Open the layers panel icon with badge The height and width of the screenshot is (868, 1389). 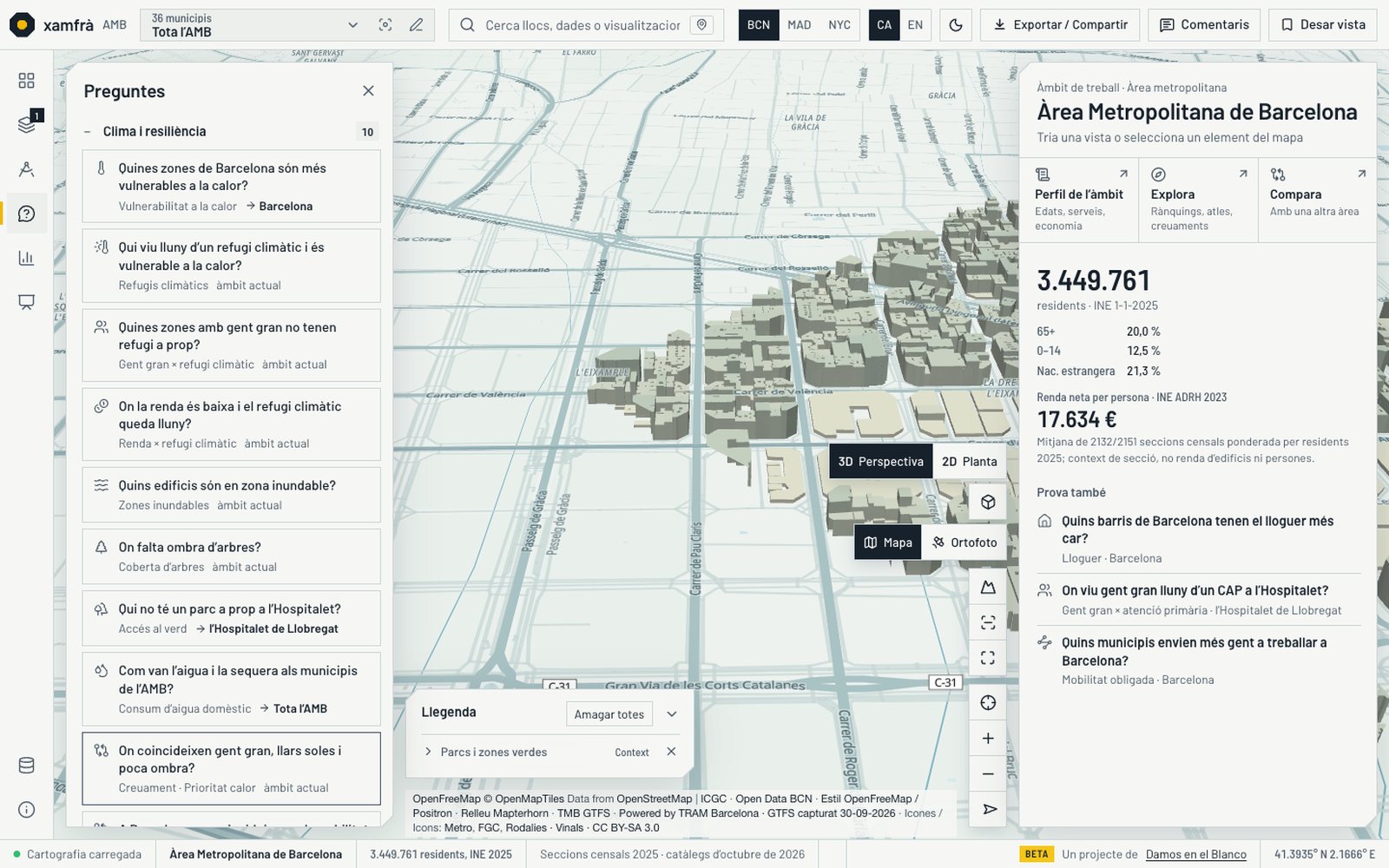[26, 124]
